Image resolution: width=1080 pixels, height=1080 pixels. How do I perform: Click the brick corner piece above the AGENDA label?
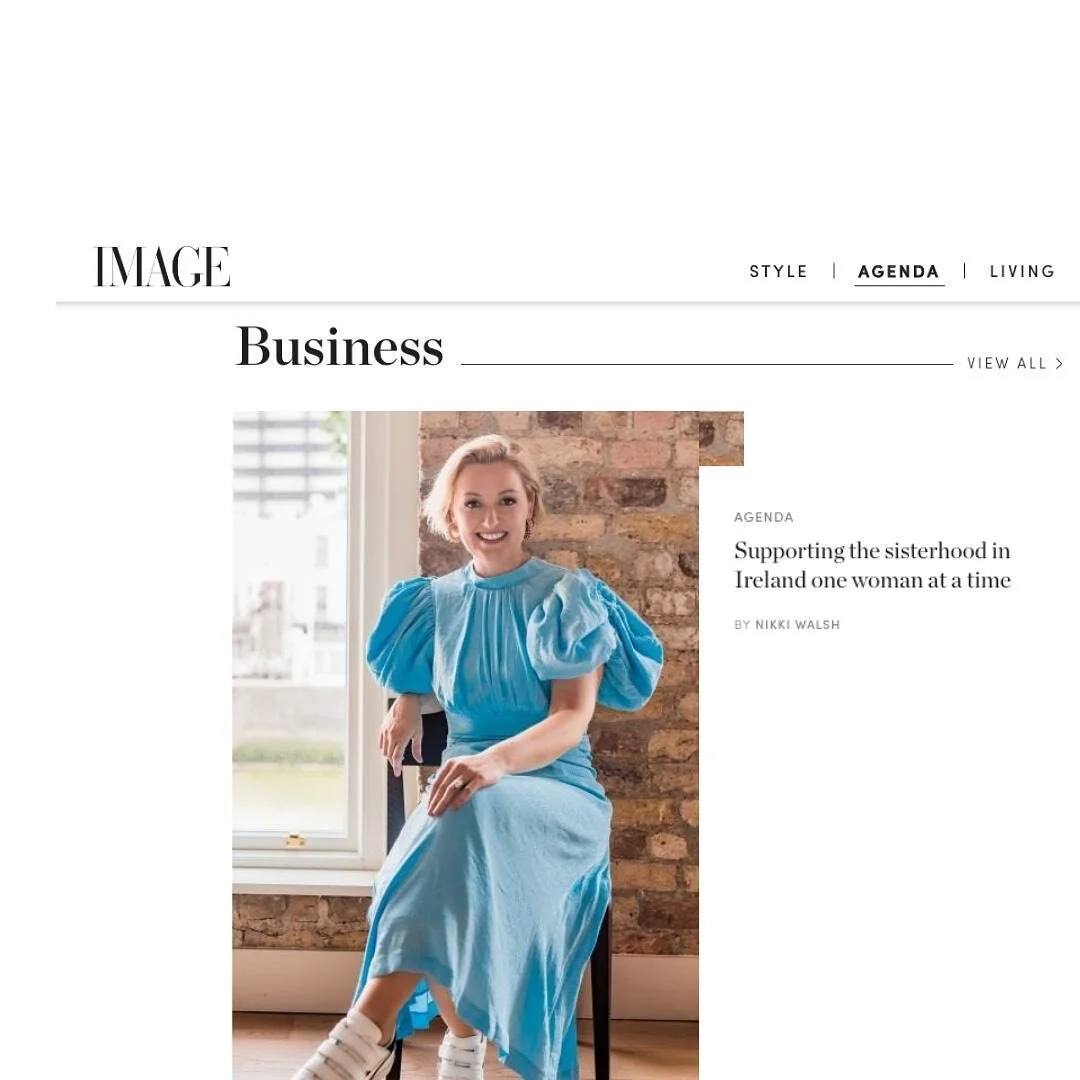(x=721, y=439)
